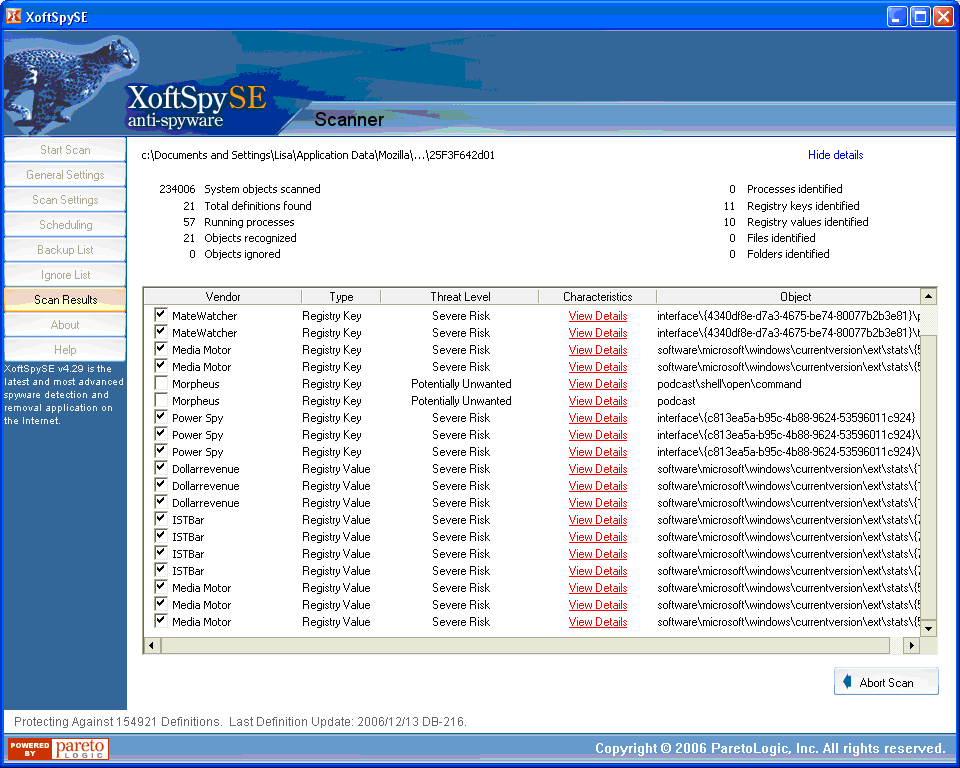The width and height of the screenshot is (960, 768).
Task: Uncheck the last Media Motor Registry Value checkbox
Action: coord(160,621)
